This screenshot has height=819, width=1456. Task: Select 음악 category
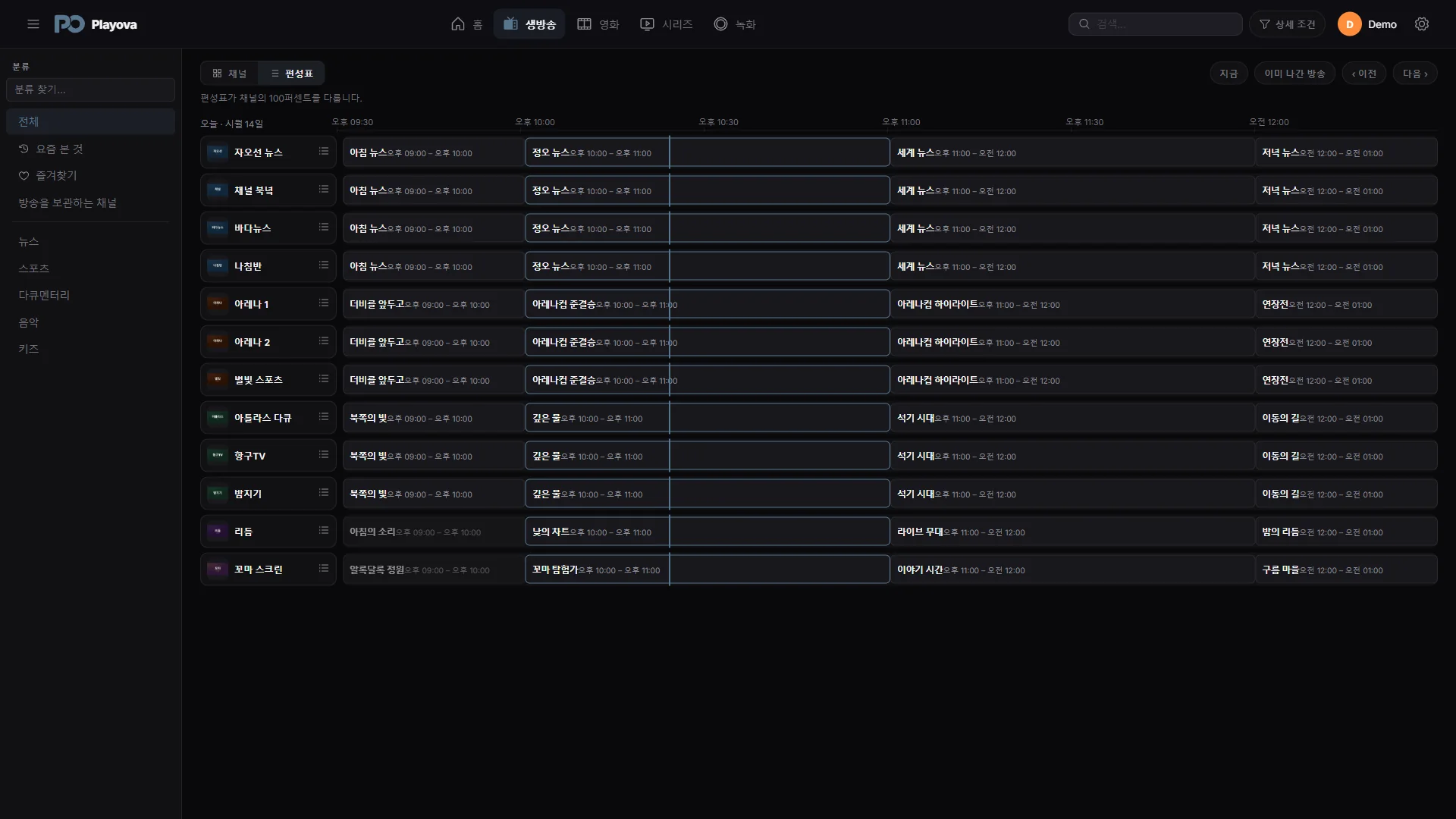(x=90, y=322)
